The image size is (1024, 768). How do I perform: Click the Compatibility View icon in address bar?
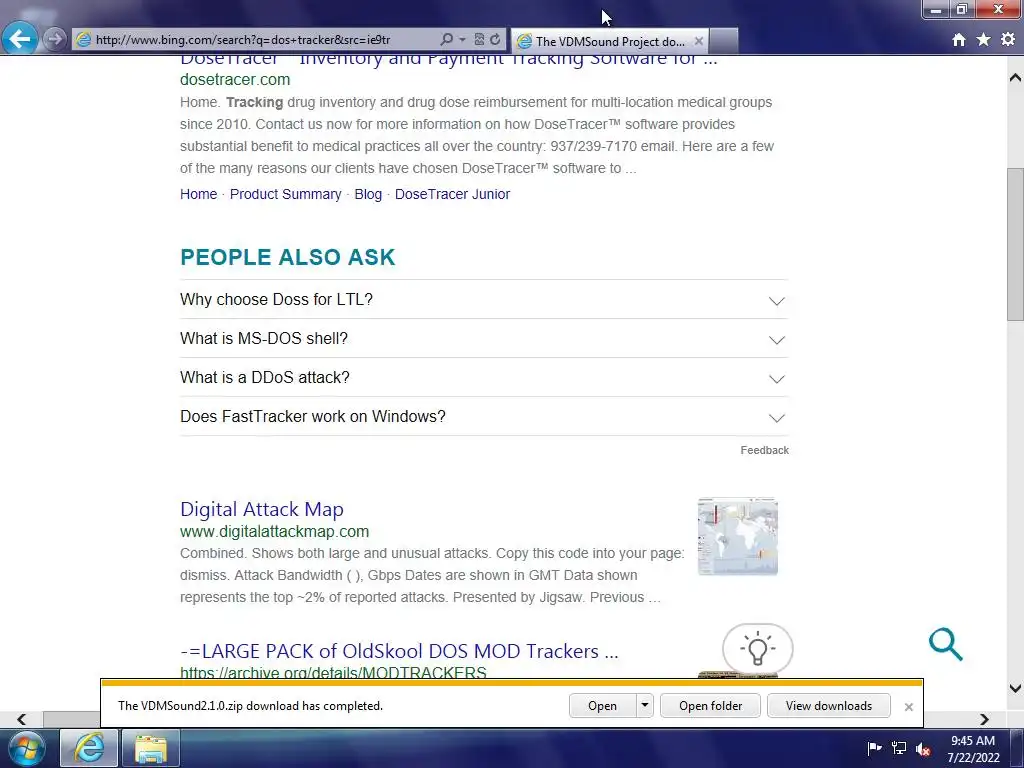[479, 40]
